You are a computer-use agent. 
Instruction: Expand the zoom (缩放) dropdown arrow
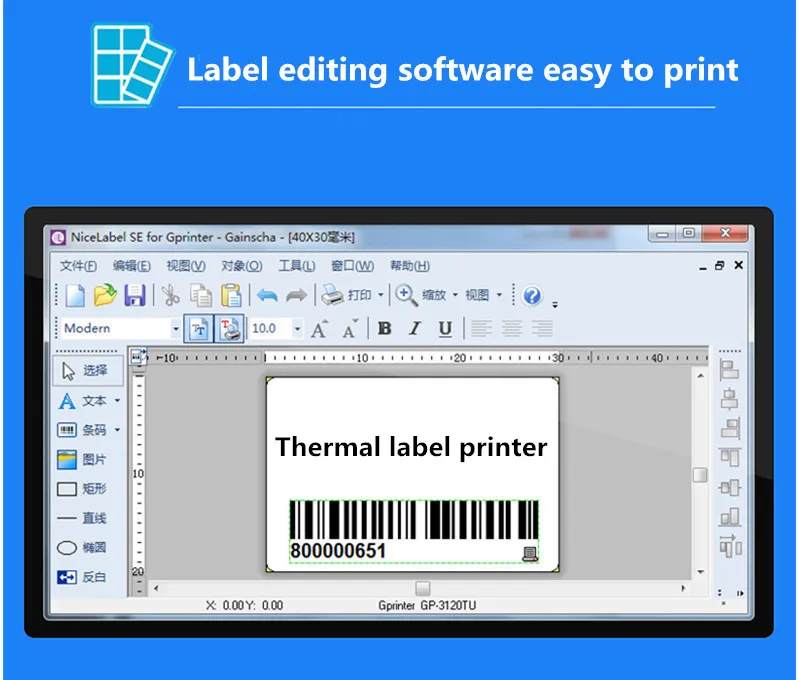click(455, 295)
